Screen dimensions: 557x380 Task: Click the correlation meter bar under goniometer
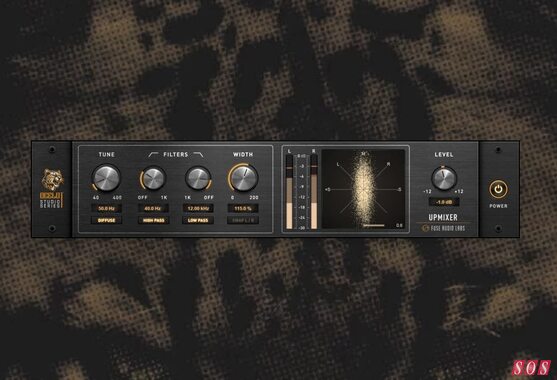click(x=374, y=225)
